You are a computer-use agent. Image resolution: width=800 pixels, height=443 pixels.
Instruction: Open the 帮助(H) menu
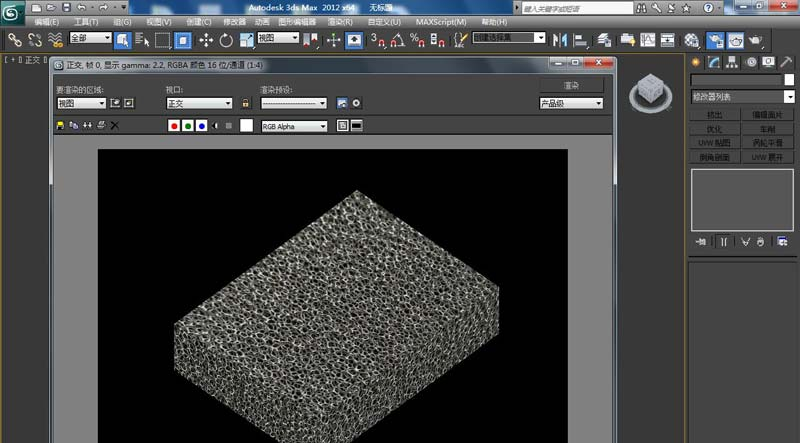pyautogui.click(x=494, y=22)
